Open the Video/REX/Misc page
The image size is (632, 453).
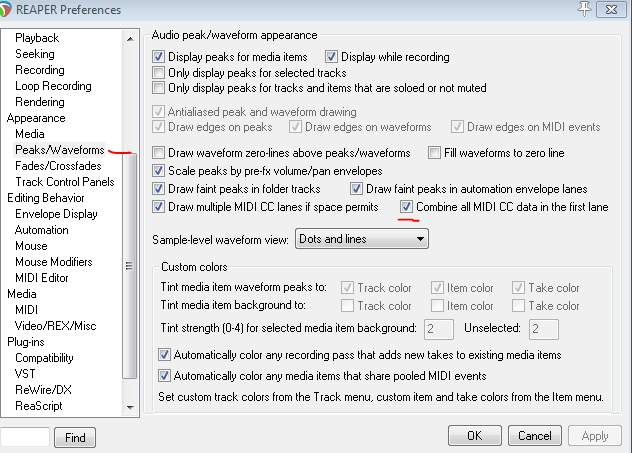pyautogui.click(x=56, y=326)
